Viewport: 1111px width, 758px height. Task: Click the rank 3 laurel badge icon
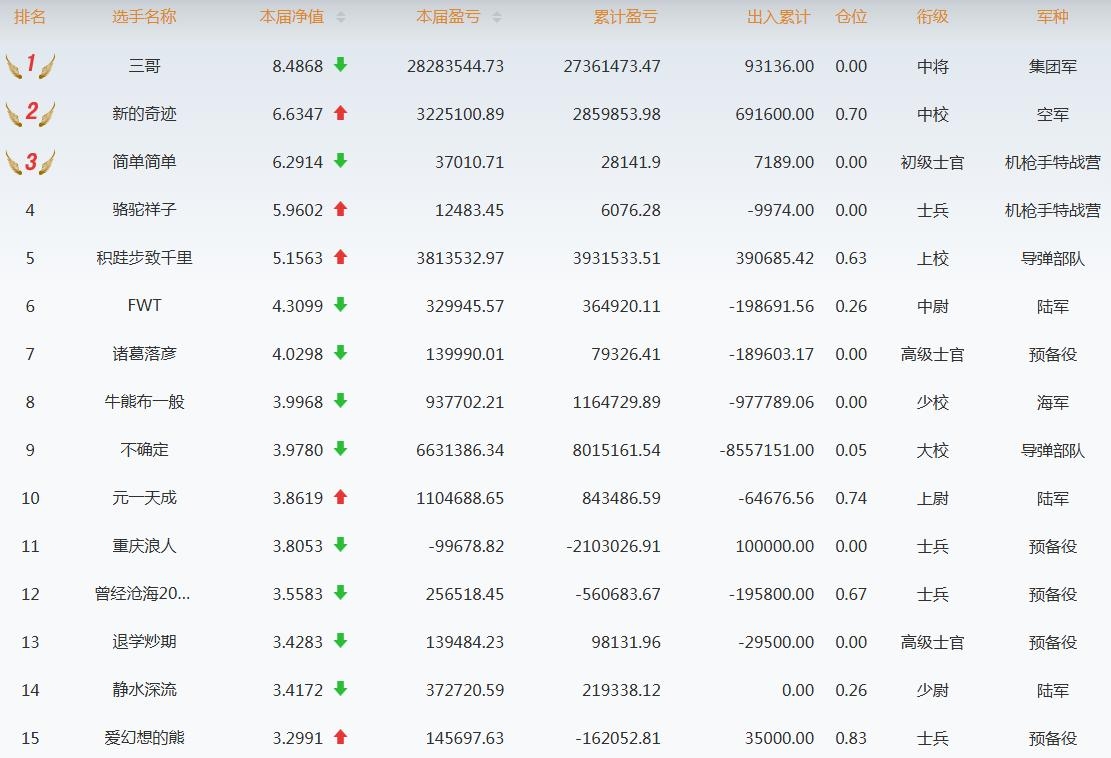[30, 162]
